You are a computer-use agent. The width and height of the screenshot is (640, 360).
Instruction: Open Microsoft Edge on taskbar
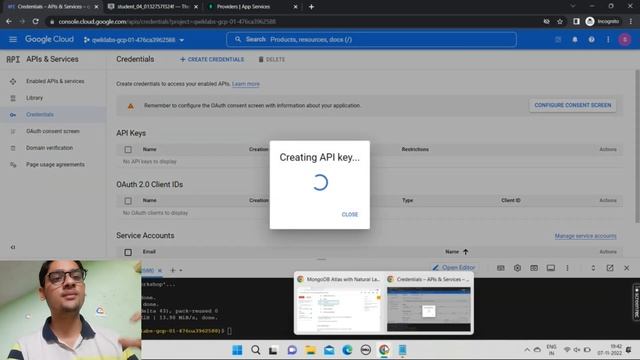(347, 350)
